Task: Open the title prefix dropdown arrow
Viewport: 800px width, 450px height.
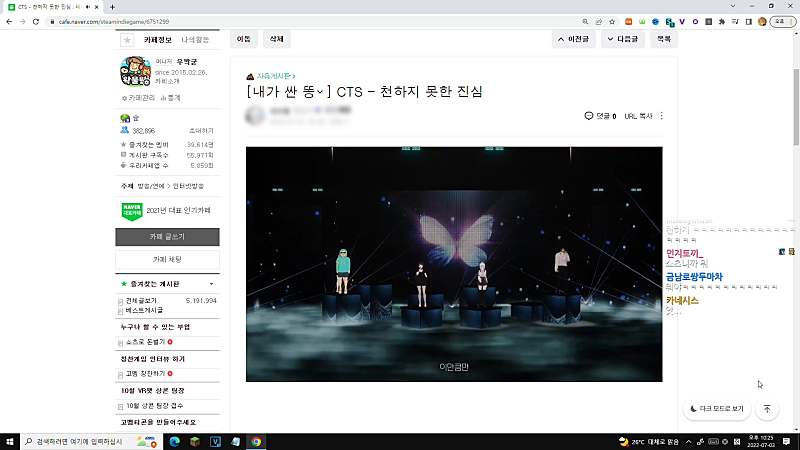Action: [320, 92]
